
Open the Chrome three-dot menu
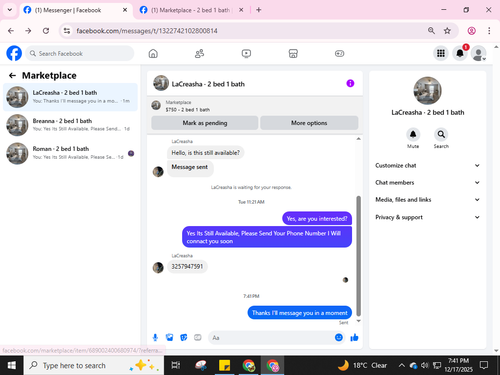click(x=489, y=31)
